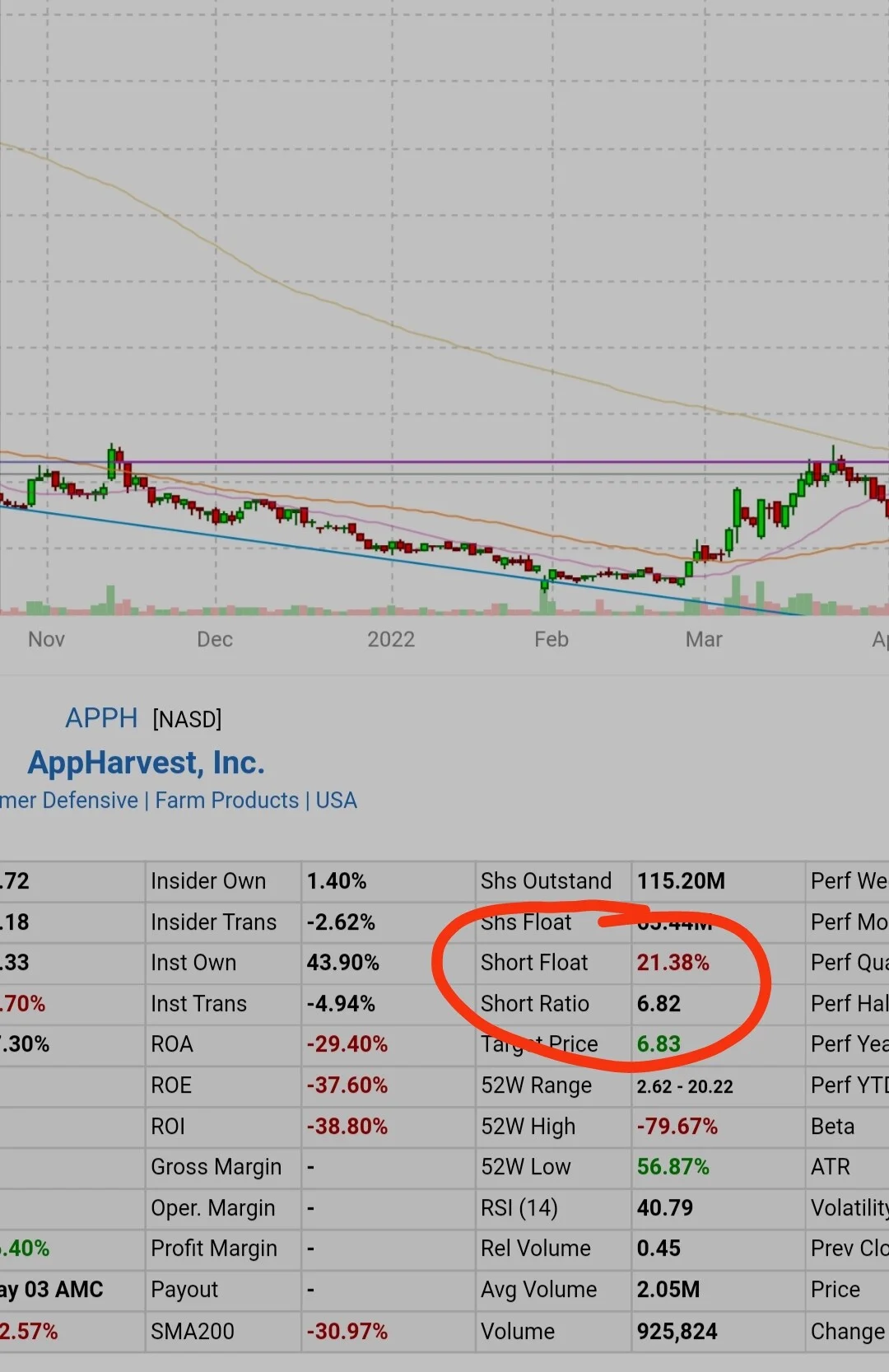Click the ROE value -37.60%
This screenshot has width=889, height=1372.
tap(347, 1085)
